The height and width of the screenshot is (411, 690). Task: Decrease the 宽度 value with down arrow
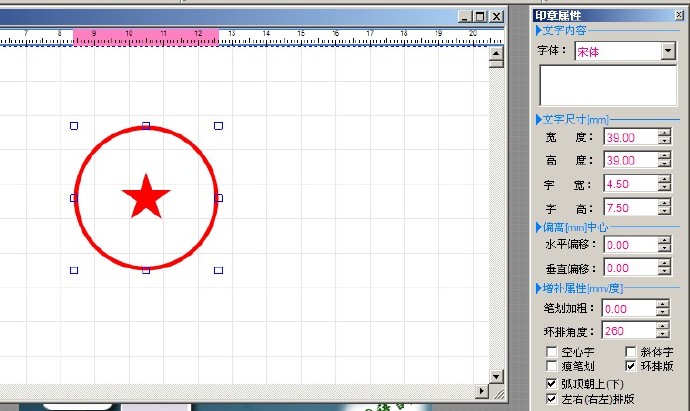pyautogui.click(x=664, y=141)
